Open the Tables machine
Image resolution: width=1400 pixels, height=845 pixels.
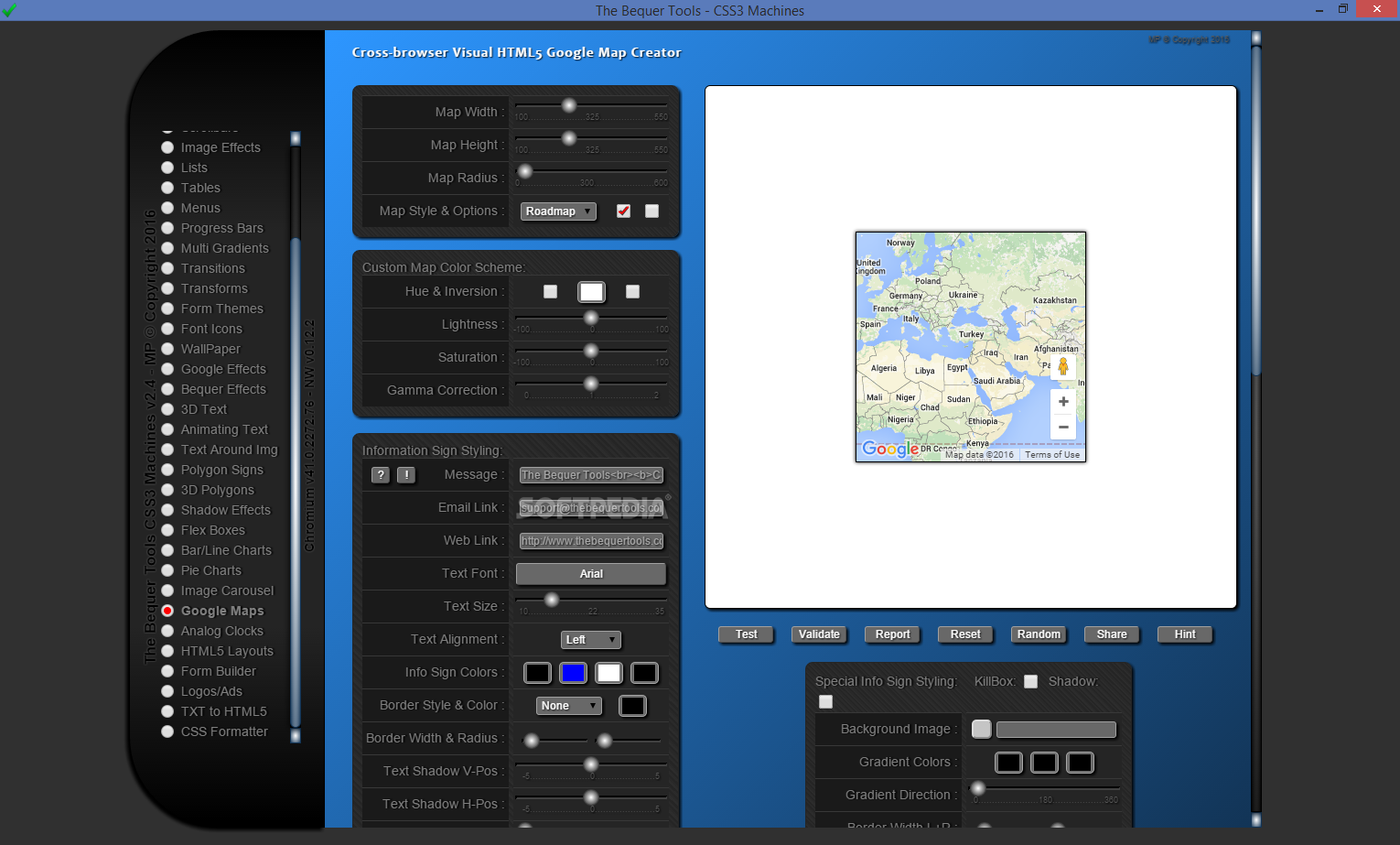(x=200, y=188)
